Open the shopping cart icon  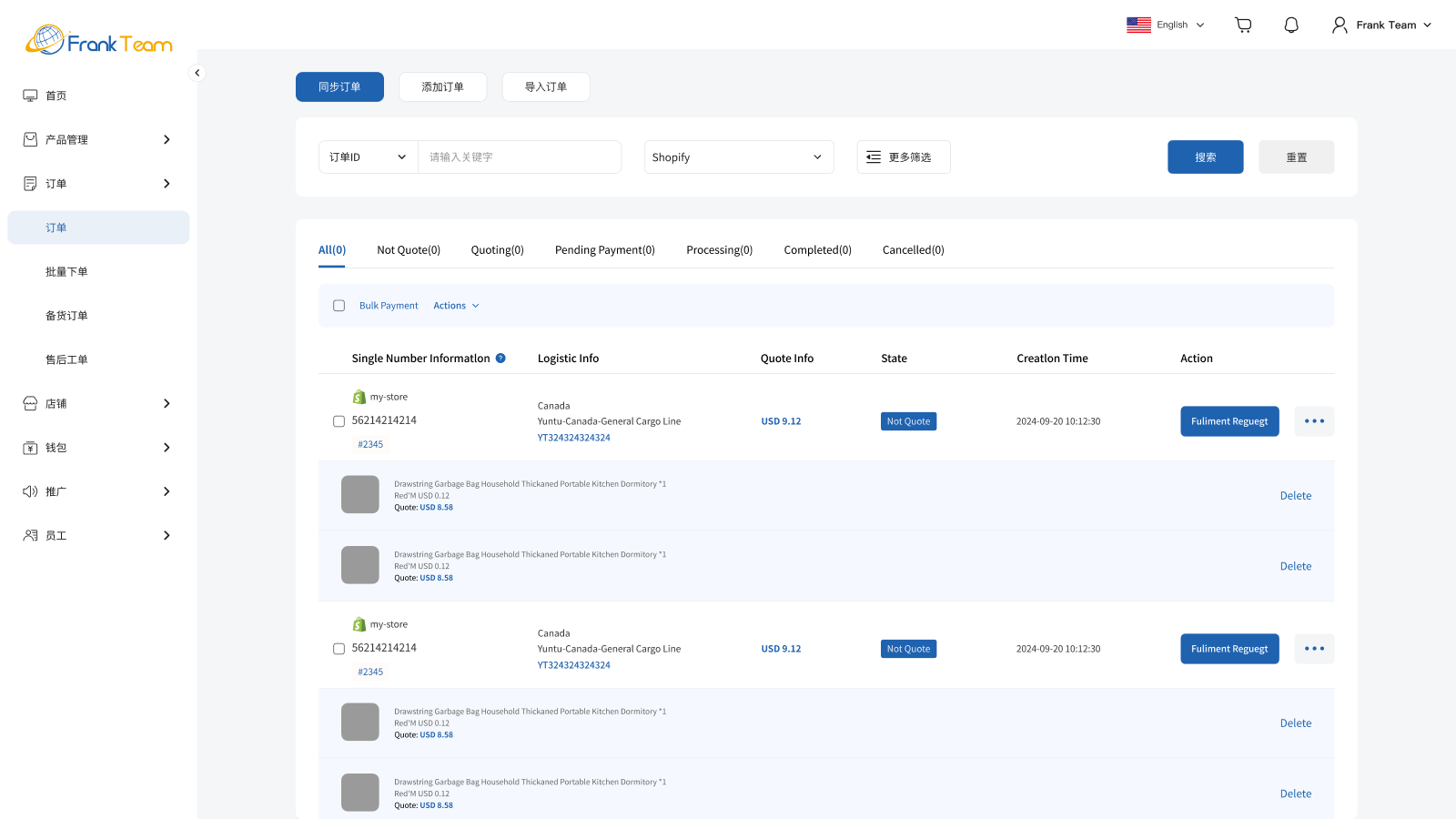pos(1242,25)
